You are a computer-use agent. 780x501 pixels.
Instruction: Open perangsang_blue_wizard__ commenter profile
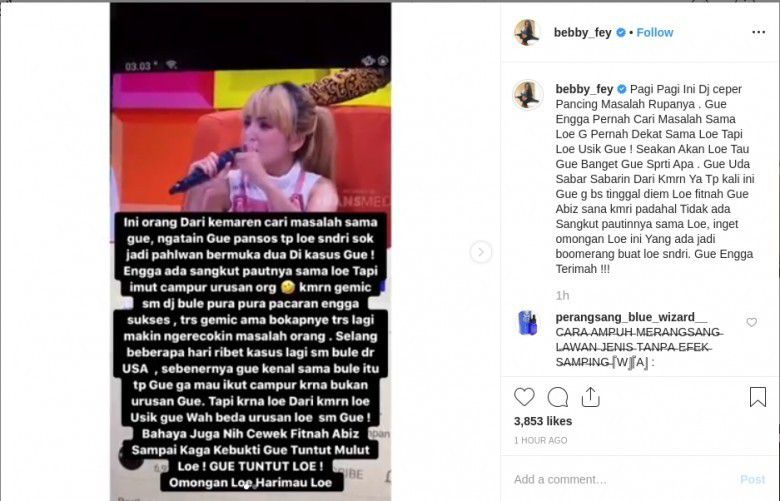631,317
